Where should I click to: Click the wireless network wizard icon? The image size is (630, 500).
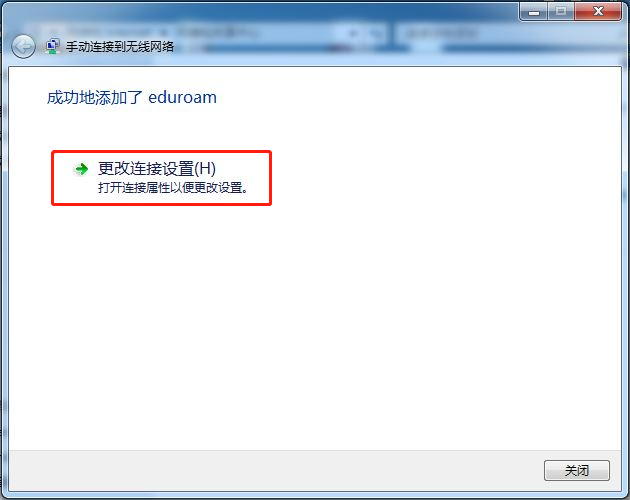[53, 46]
